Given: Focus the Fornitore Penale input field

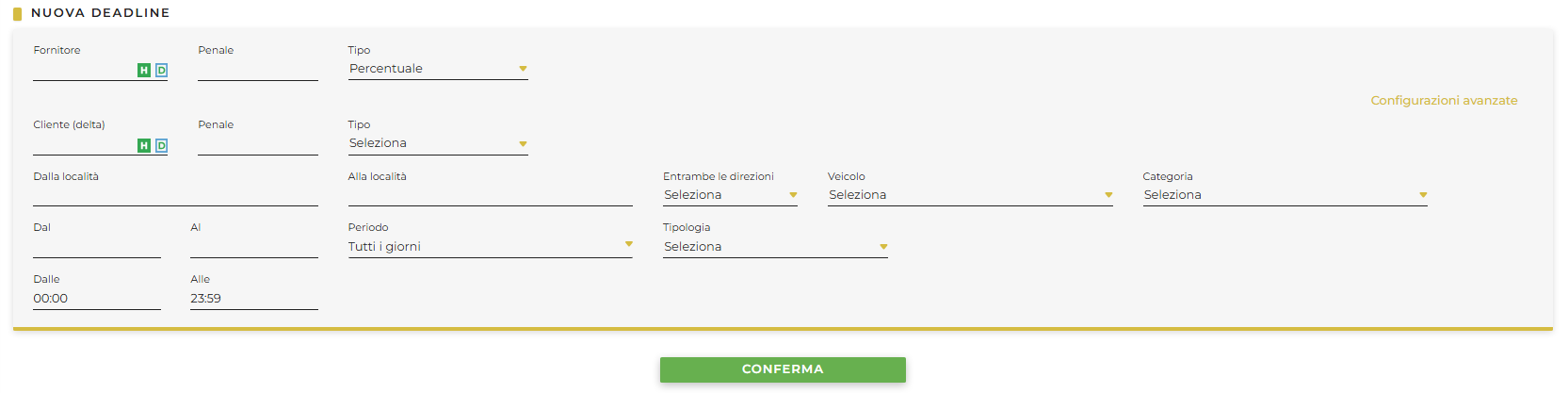Looking at the screenshot, I should point(257,71).
